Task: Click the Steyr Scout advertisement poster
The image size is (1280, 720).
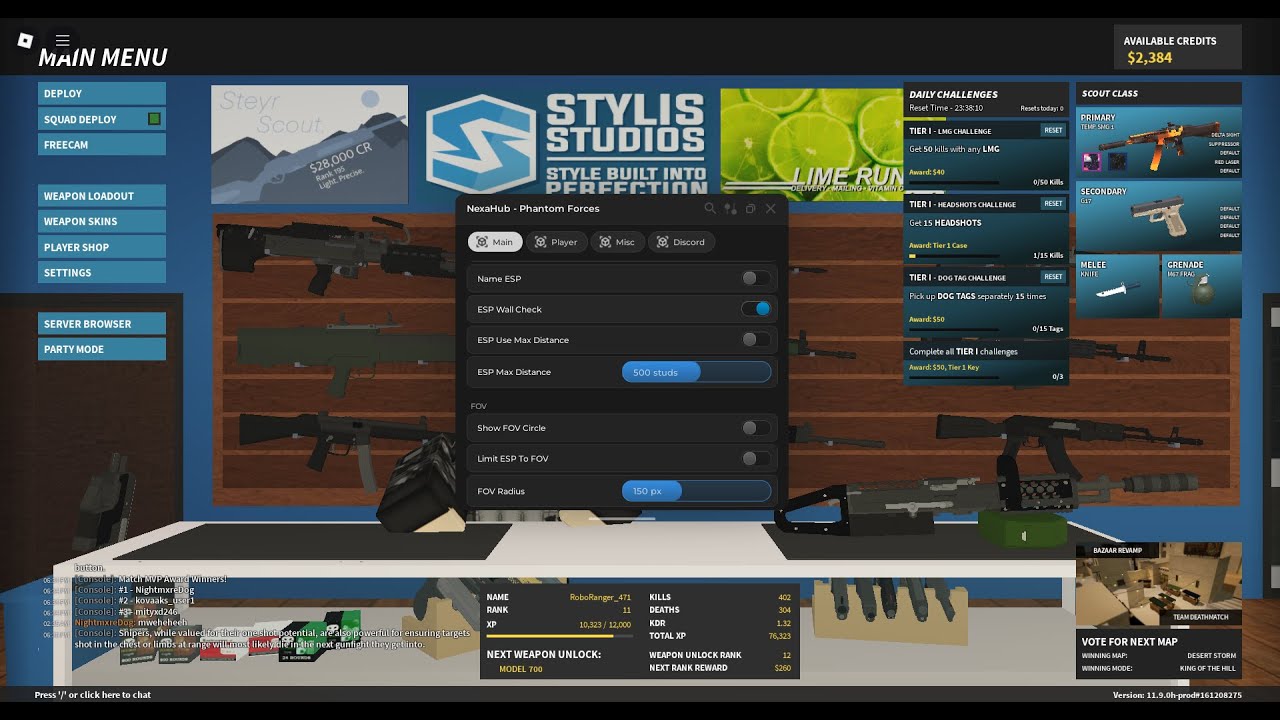Action: click(x=309, y=145)
